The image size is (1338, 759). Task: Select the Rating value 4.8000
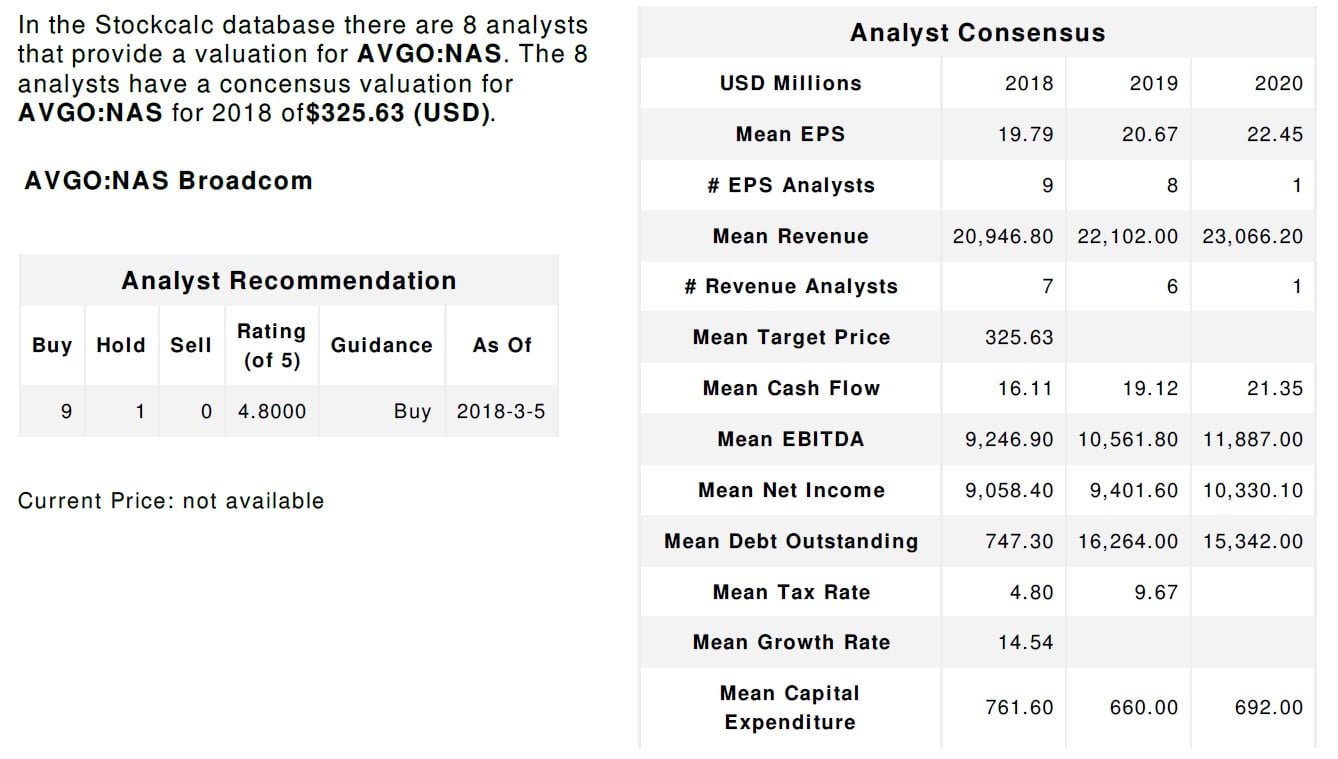pyautogui.click(x=272, y=412)
